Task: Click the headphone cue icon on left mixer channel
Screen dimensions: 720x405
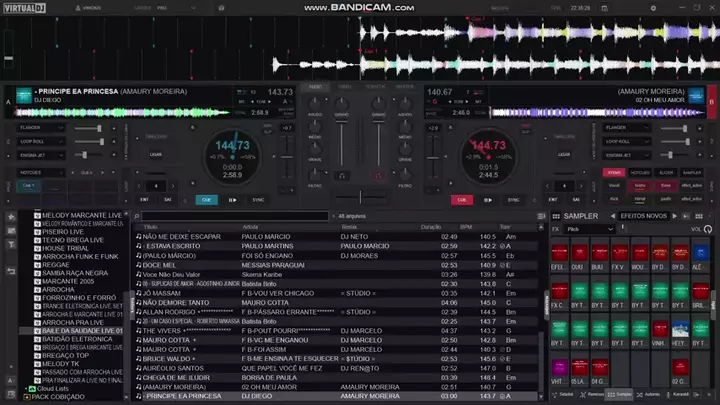Action: [x=342, y=175]
